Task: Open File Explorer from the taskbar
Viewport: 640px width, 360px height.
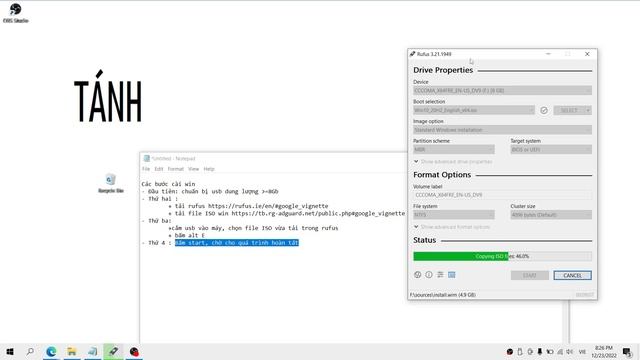Action: point(72,351)
